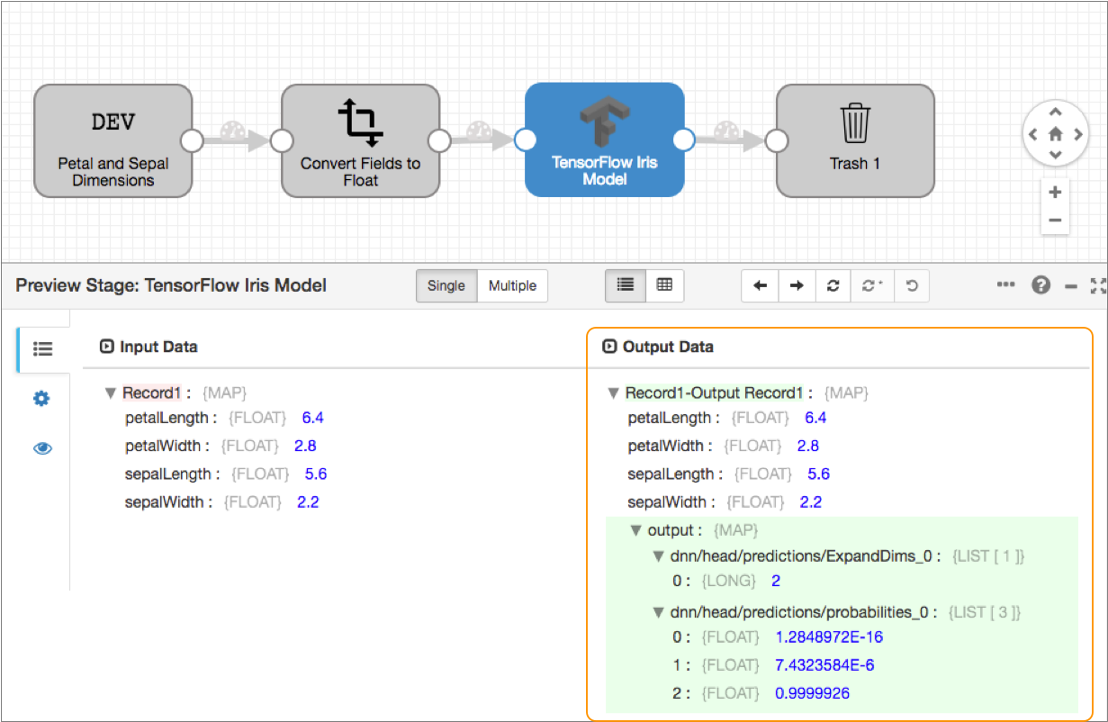The width and height of the screenshot is (1108, 722).
Task: Collapse the probabilities_0 list node
Action: (658, 612)
